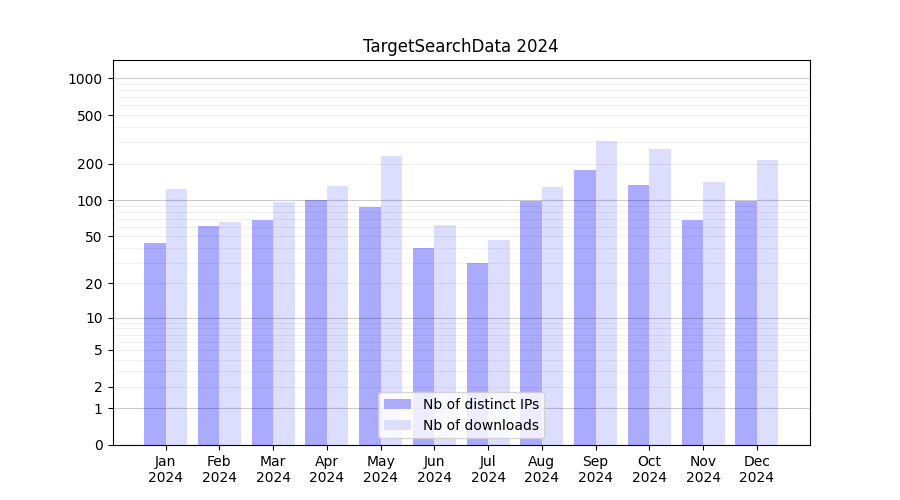900x500 pixels.
Task: Click the 0 y-axis tick label
Action: pyautogui.click(x=98, y=445)
